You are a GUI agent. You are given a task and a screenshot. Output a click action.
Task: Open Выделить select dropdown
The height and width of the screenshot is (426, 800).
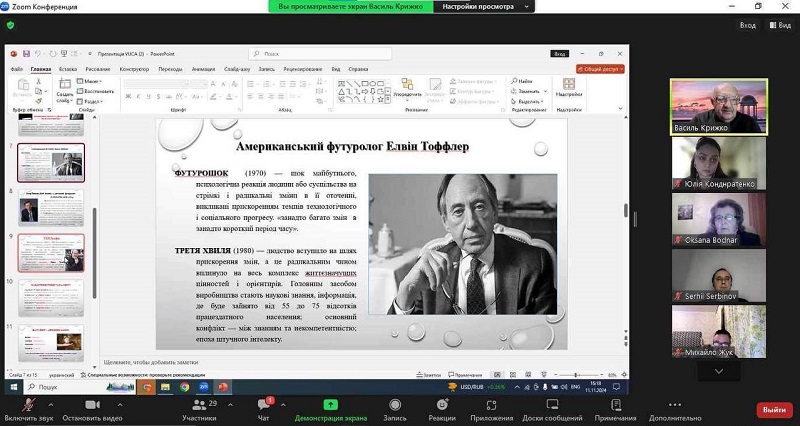528,102
